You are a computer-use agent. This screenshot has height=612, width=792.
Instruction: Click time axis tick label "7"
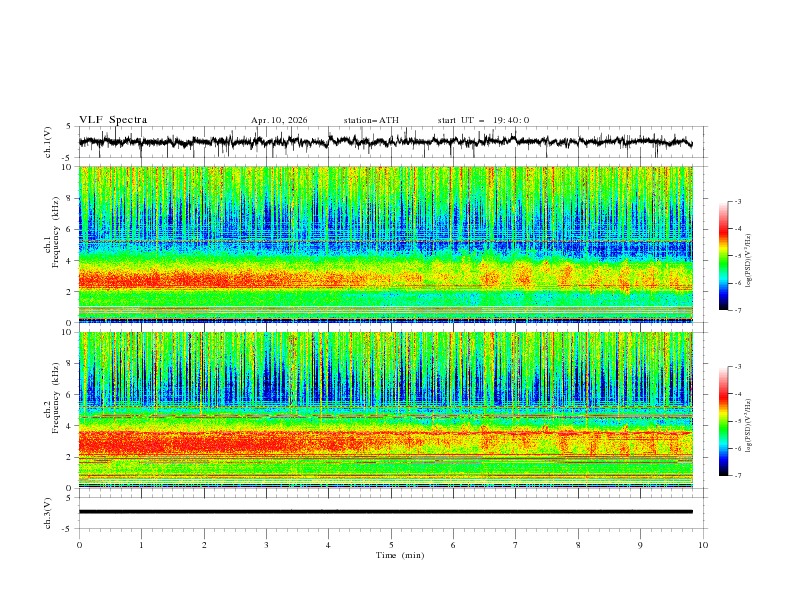pyautogui.click(x=516, y=545)
